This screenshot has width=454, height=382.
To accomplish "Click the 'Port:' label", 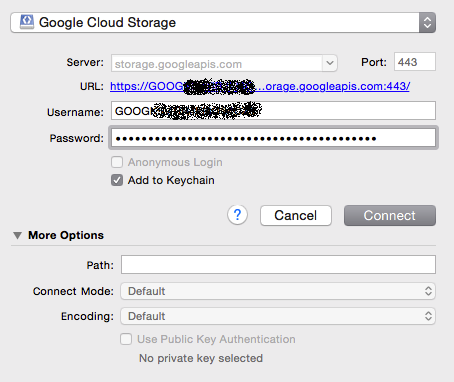I will [374, 62].
